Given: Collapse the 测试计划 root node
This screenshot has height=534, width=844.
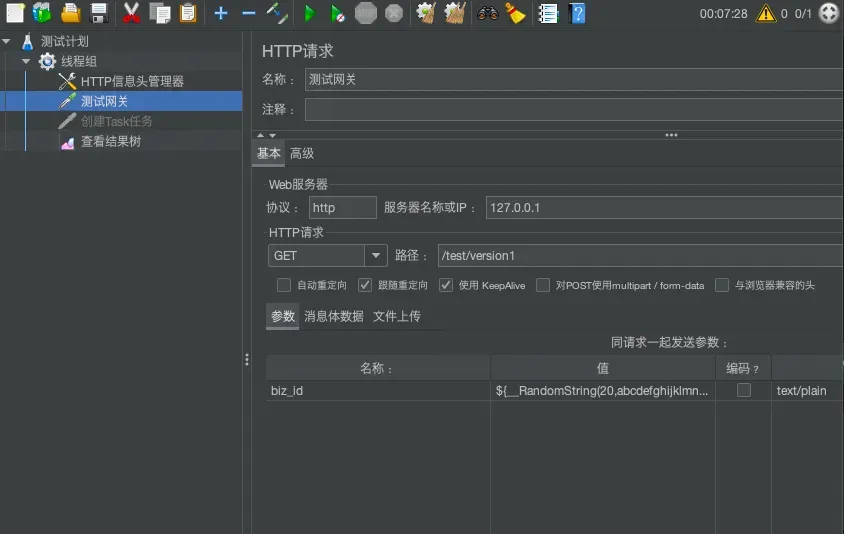Looking at the screenshot, I should (x=6, y=41).
